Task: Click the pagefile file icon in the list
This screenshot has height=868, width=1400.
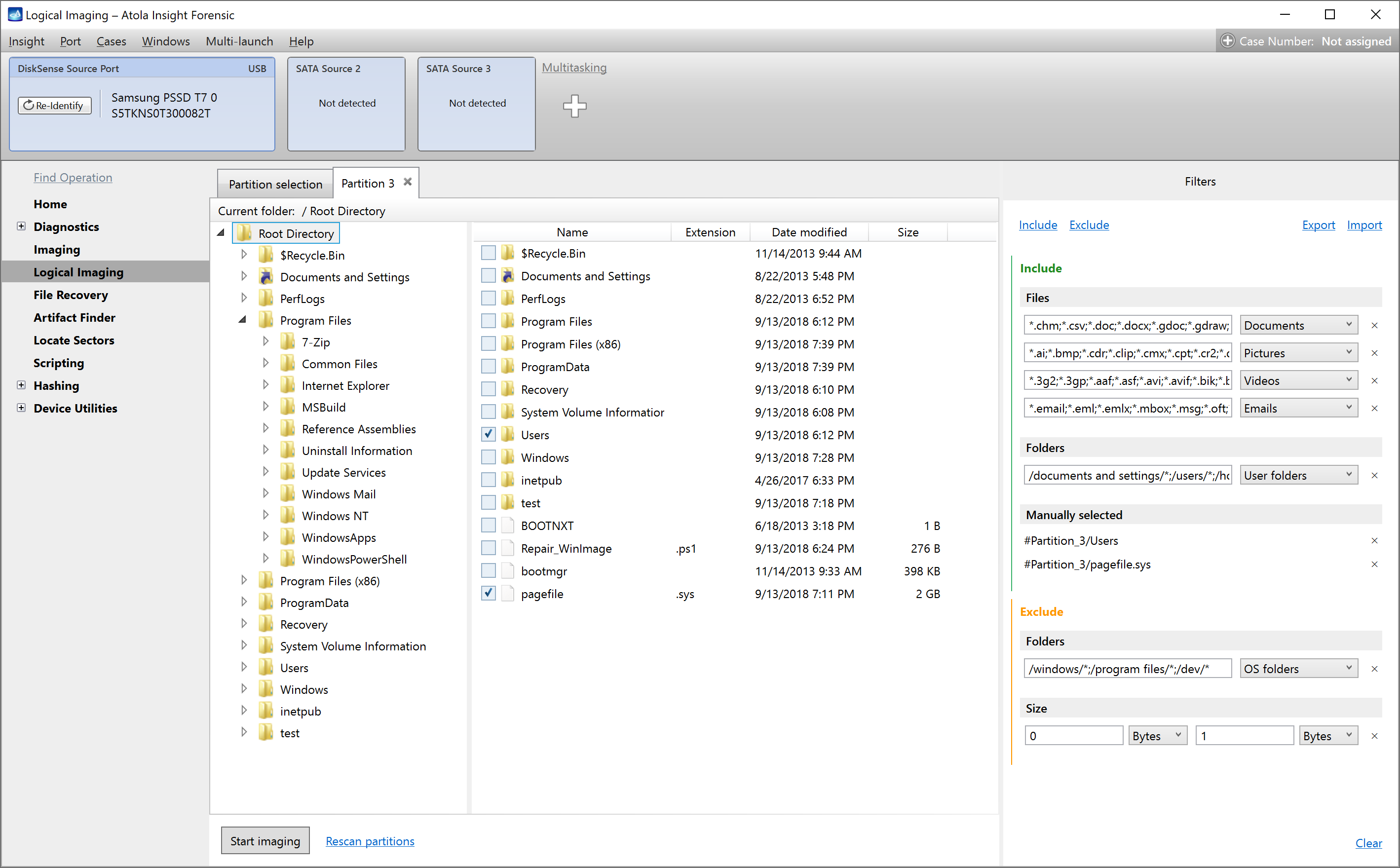Action: (507, 594)
